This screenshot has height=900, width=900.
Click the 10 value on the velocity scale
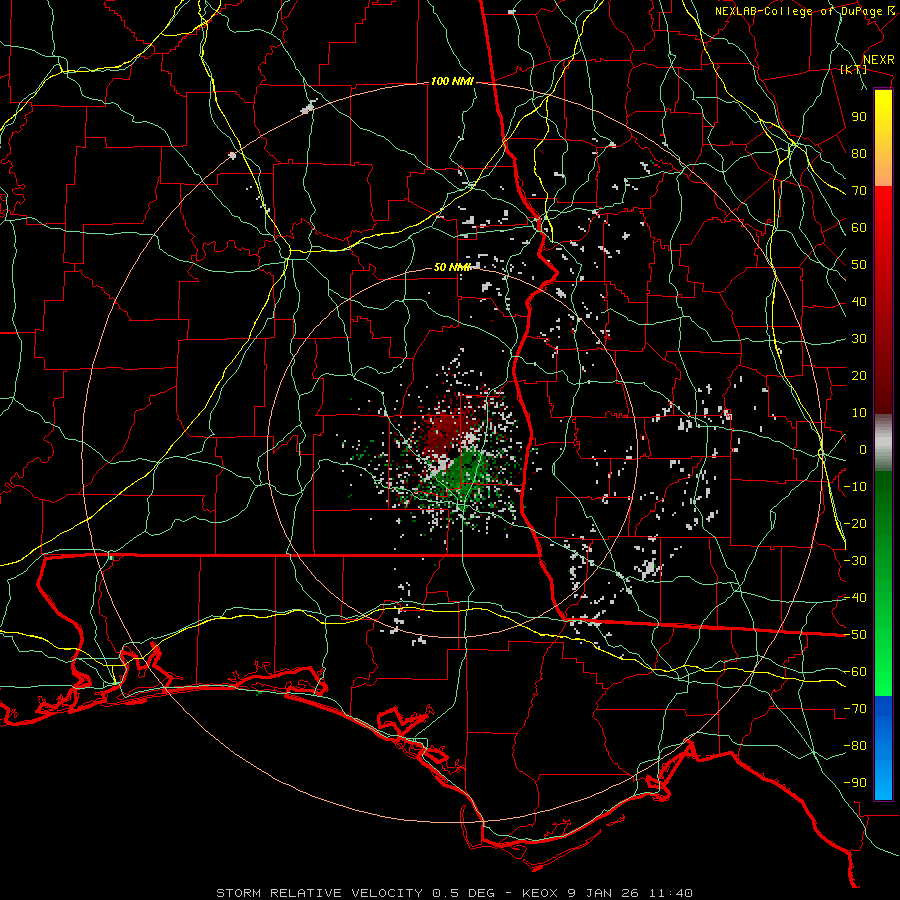[x=859, y=413]
